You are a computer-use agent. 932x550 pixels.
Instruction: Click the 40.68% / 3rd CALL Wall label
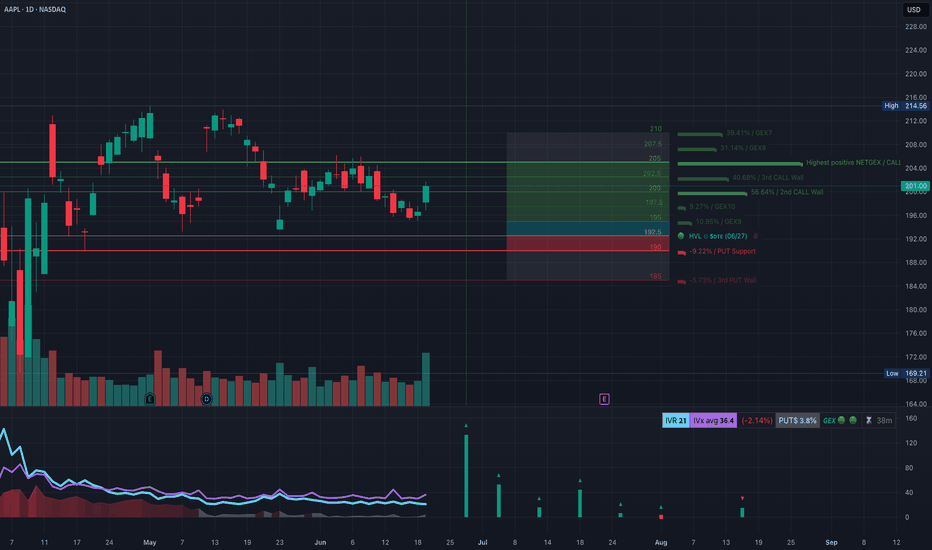768,177
